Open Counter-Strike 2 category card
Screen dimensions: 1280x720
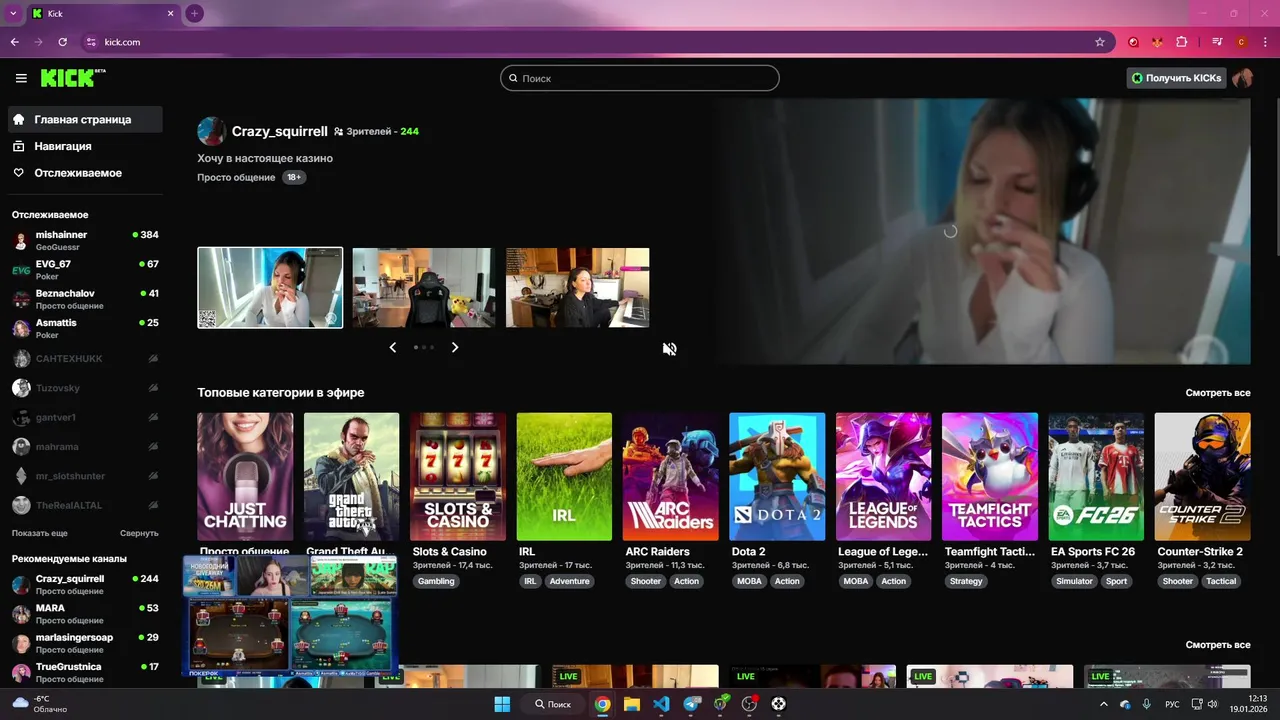[x=1203, y=477]
